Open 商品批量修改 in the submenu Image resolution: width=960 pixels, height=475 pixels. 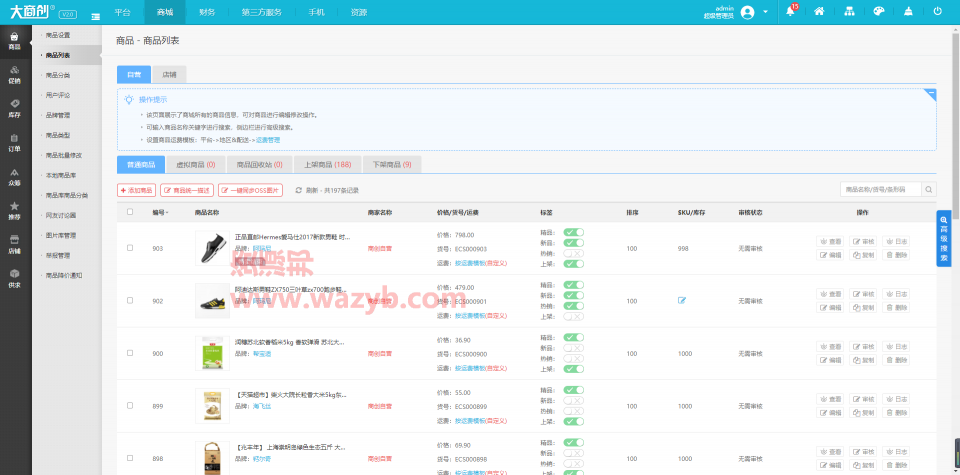point(63,155)
